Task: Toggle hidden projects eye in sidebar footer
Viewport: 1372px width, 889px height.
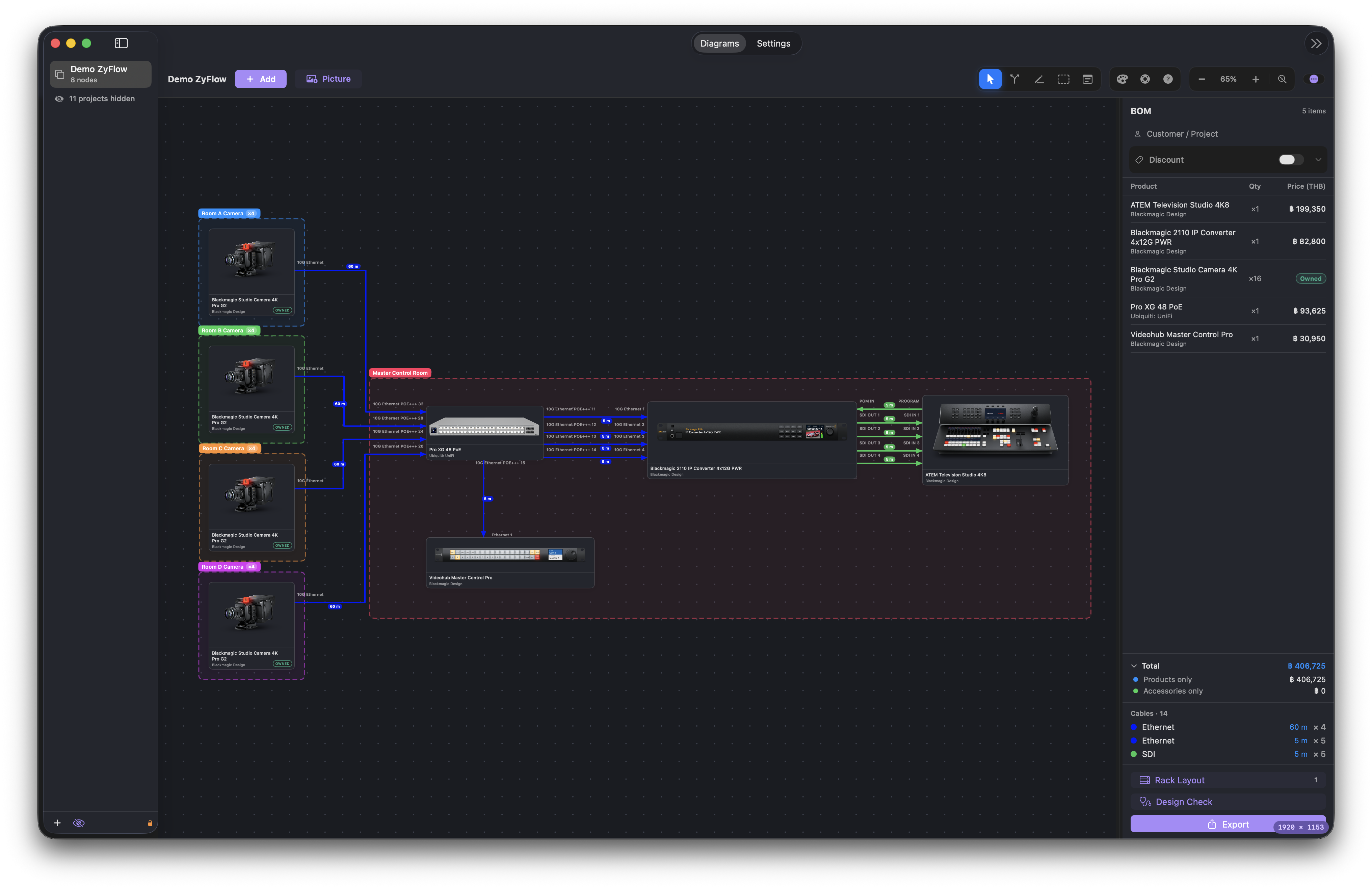Action: pyautogui.click(x=79, y=823)
